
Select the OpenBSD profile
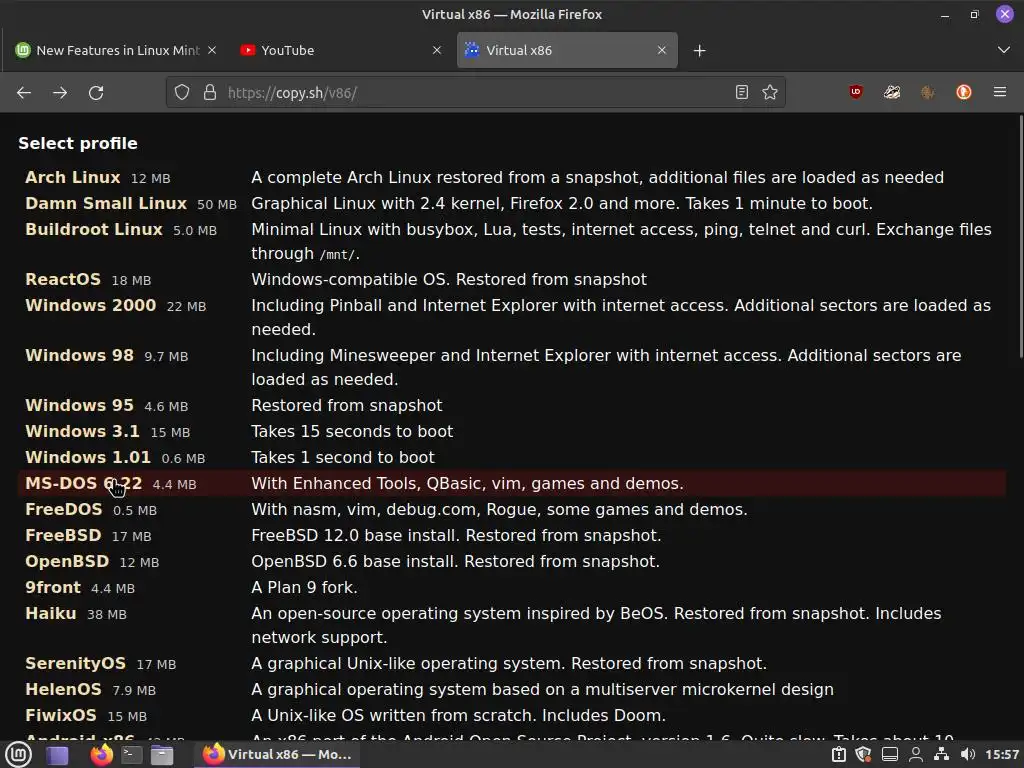coord(67,562)
